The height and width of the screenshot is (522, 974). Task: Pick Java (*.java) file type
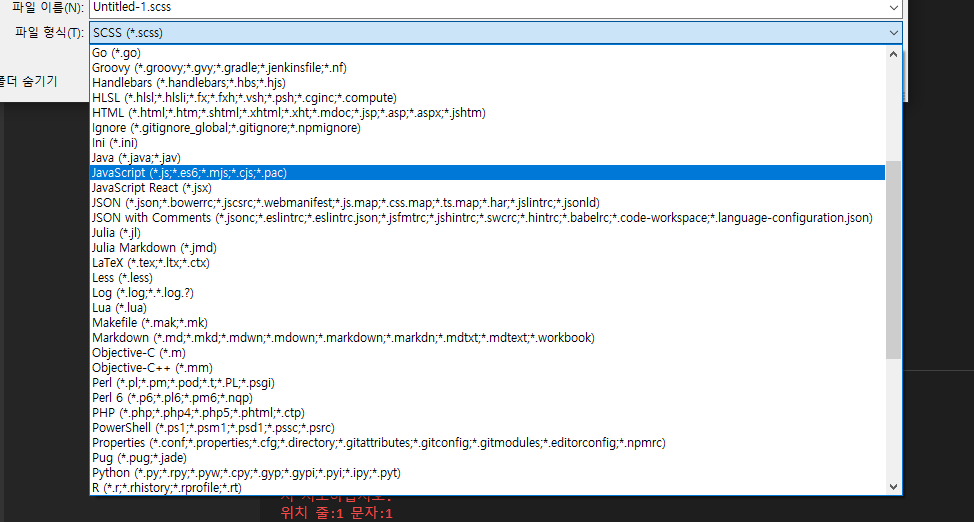click(x=488, y=158)
